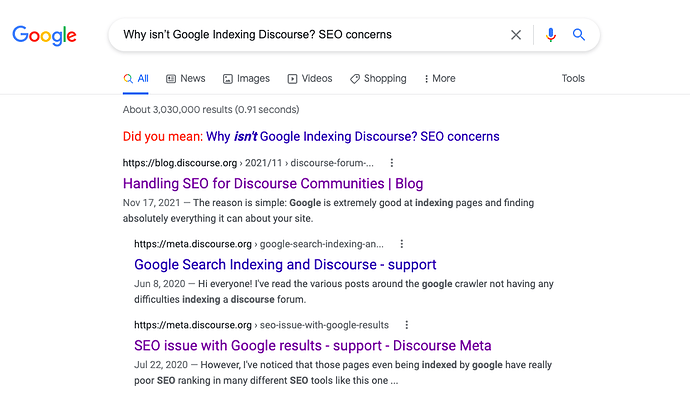The width and height of the screenshot is (690, 402).
Task: Click the Jul 22, 2020 snippet text
Action: [x=343, y=373]
